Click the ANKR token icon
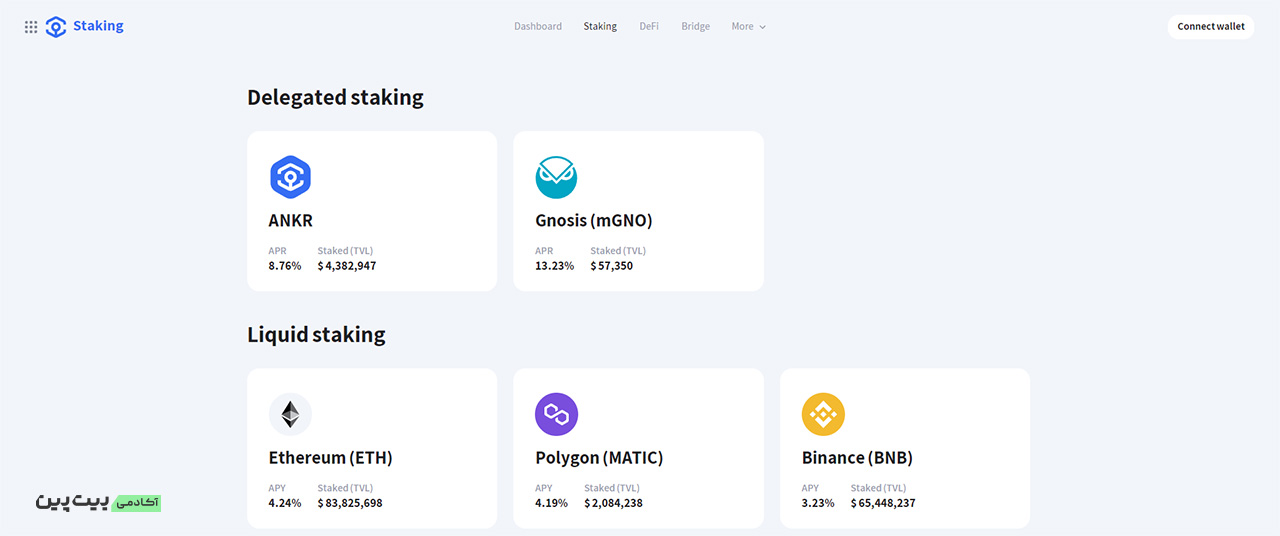 (x=290, y=178)
